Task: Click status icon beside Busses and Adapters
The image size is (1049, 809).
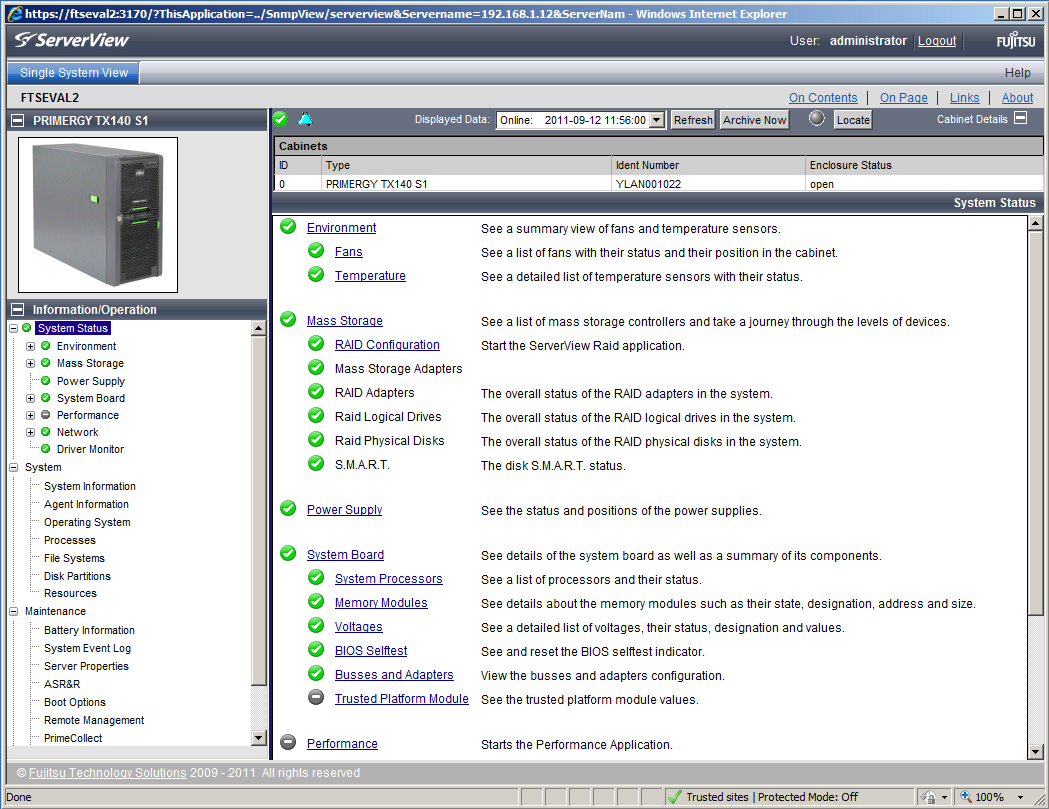Action: (x=316, y=673)
